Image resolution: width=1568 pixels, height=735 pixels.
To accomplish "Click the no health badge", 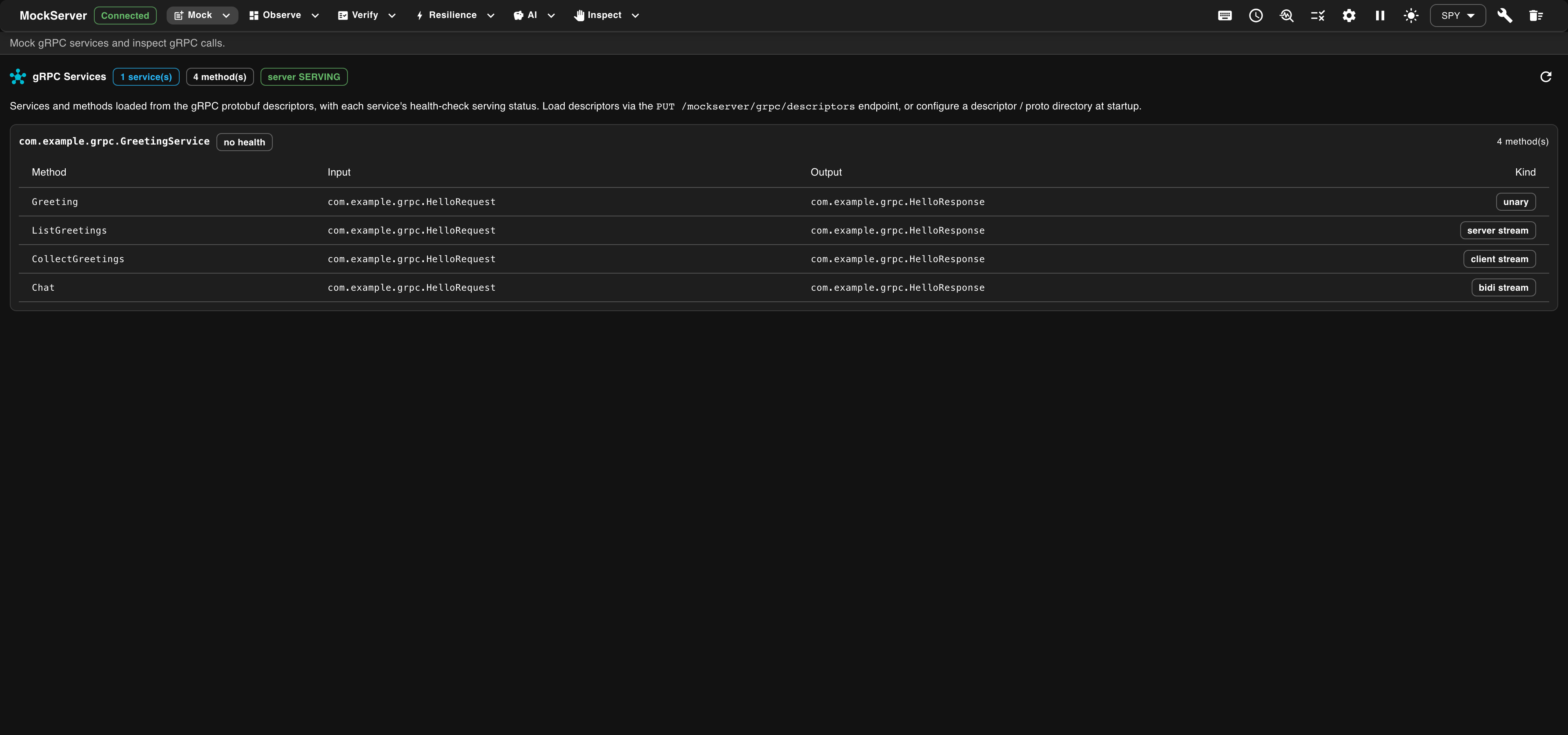I will (244, 143).
